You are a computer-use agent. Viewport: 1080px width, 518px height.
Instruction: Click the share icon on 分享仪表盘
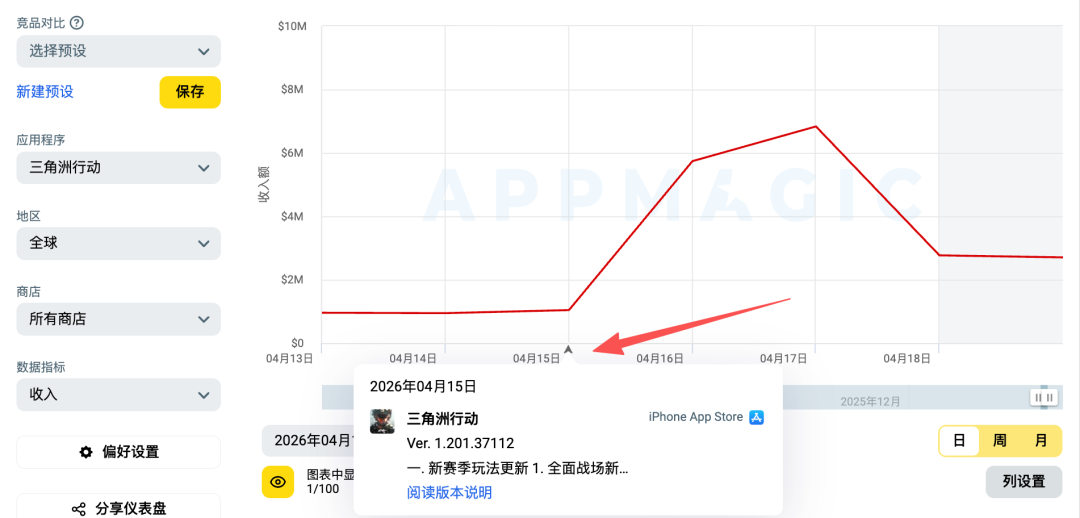click(79, 509)
